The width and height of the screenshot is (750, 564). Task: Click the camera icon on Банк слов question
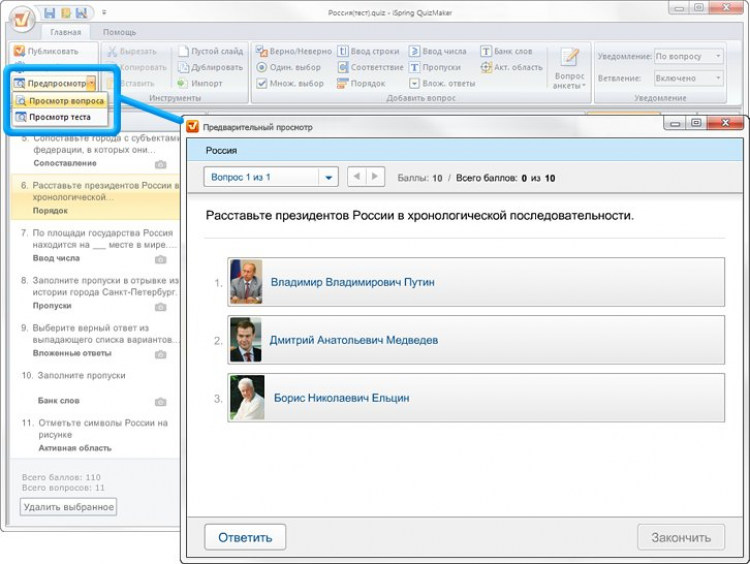point(161,402)
